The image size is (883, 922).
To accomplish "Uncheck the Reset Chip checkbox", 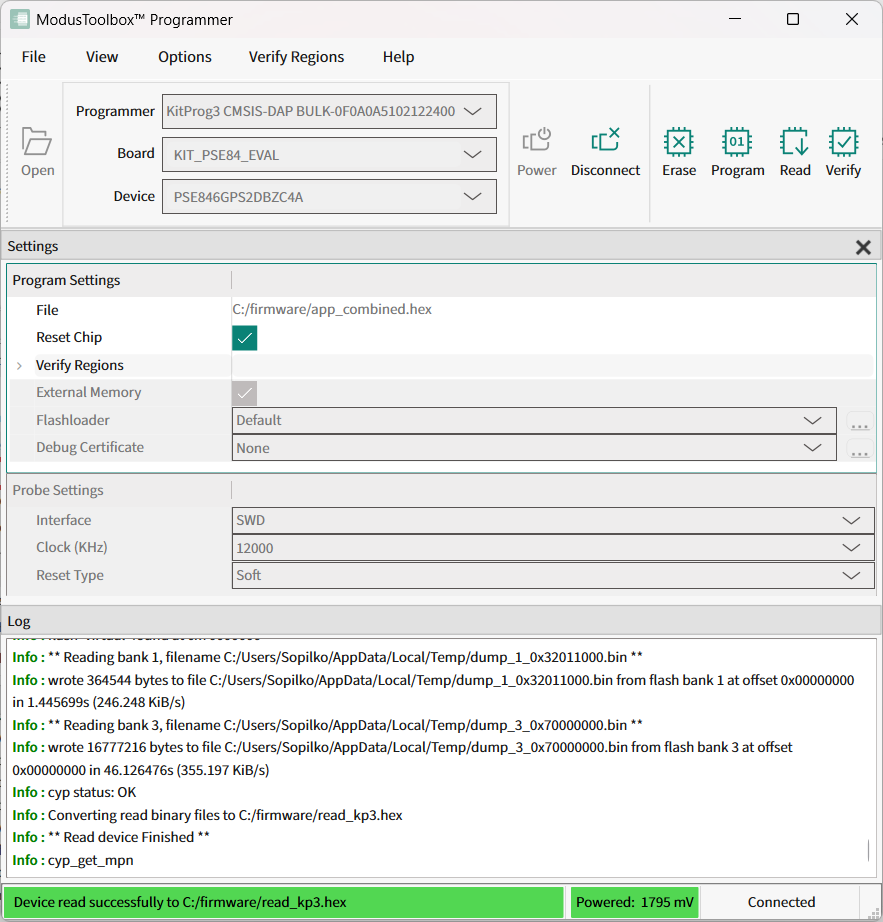I will point(245,338).
